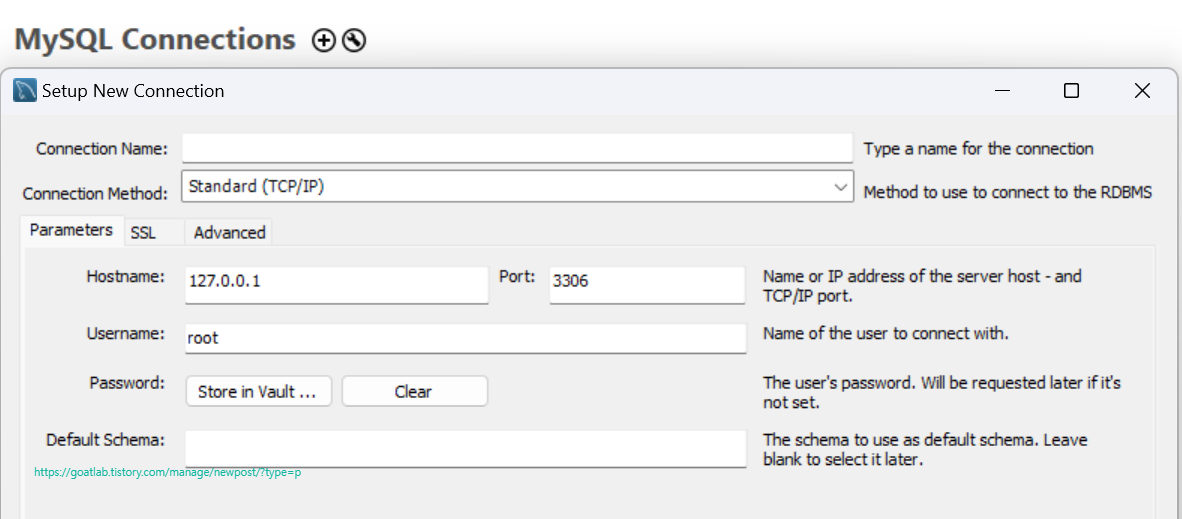
Task: Focus the Connection Name field
Action: pos(517,148)
